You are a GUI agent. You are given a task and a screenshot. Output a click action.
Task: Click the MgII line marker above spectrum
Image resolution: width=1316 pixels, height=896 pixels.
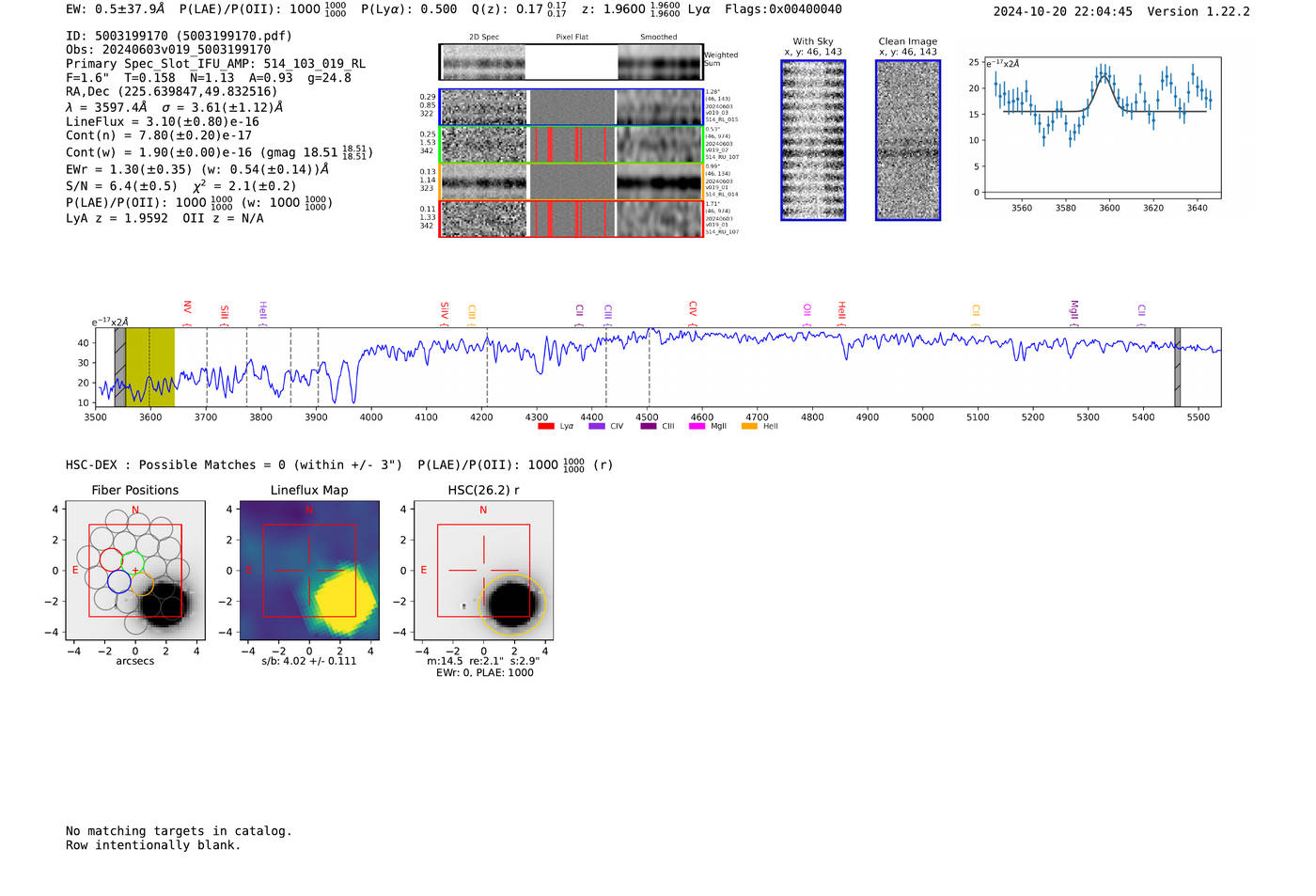coord(1073,309)
